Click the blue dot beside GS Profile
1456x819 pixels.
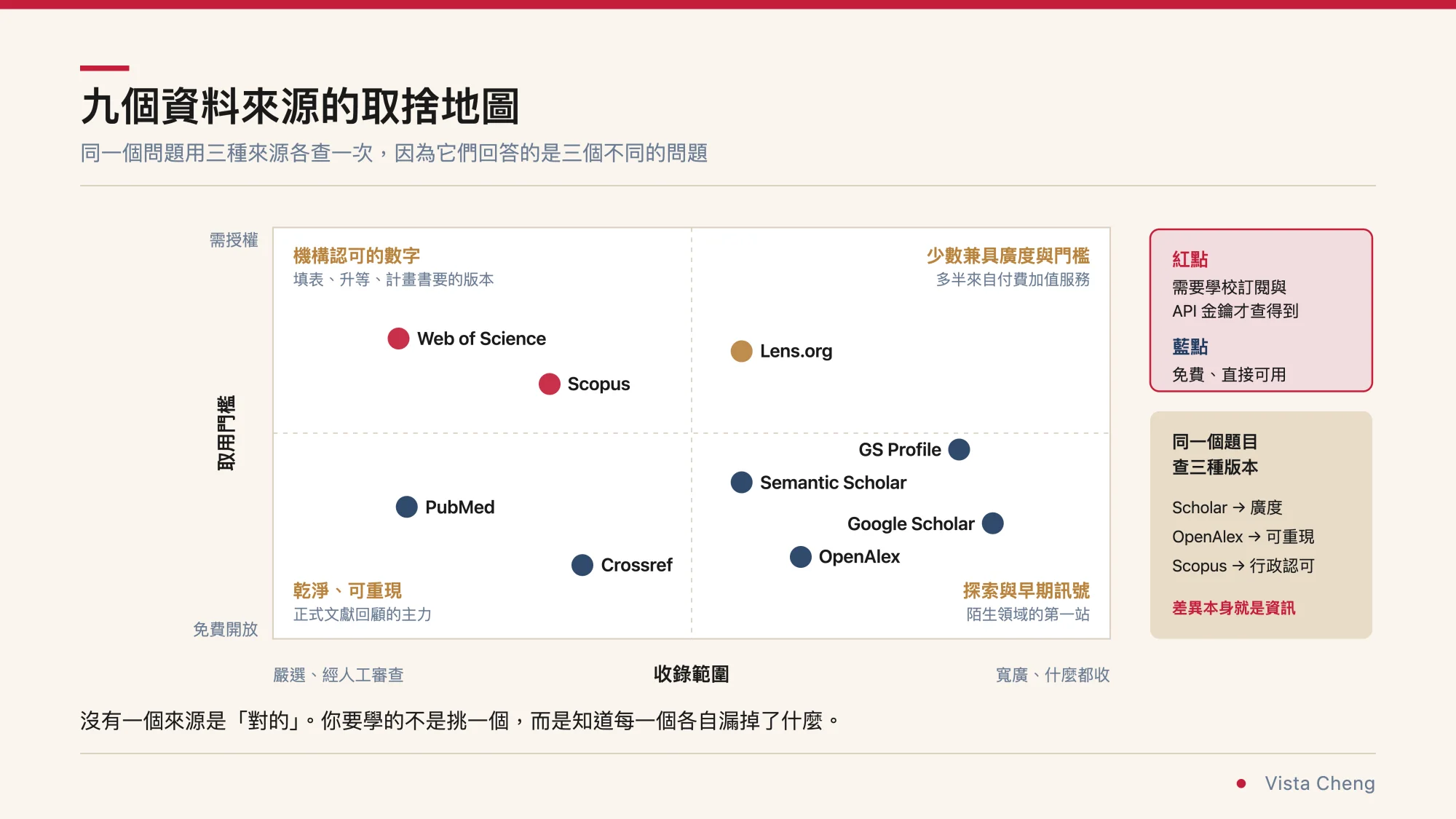(959, 449)
